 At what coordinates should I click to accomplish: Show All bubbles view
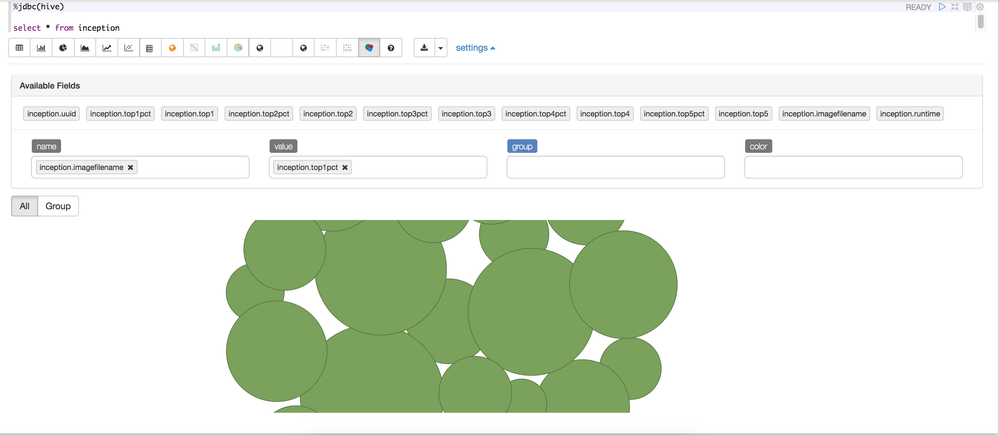[x=24, y=207]
